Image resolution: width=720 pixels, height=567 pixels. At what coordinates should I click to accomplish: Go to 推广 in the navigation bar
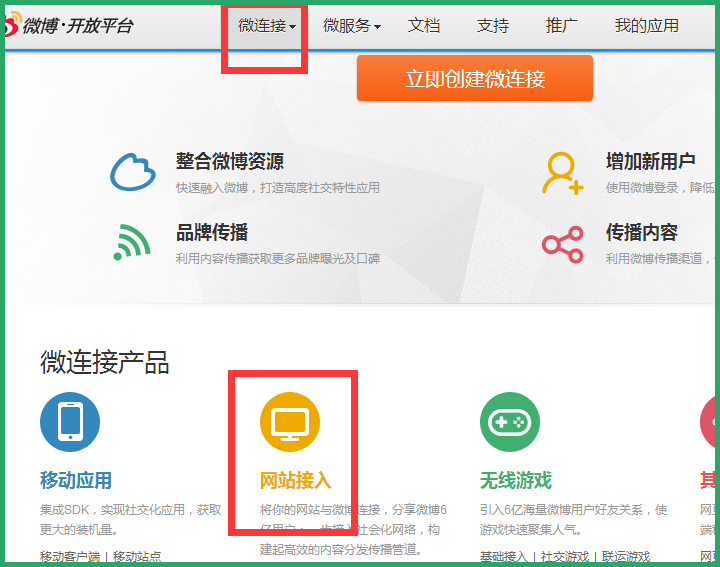(562, 26)
